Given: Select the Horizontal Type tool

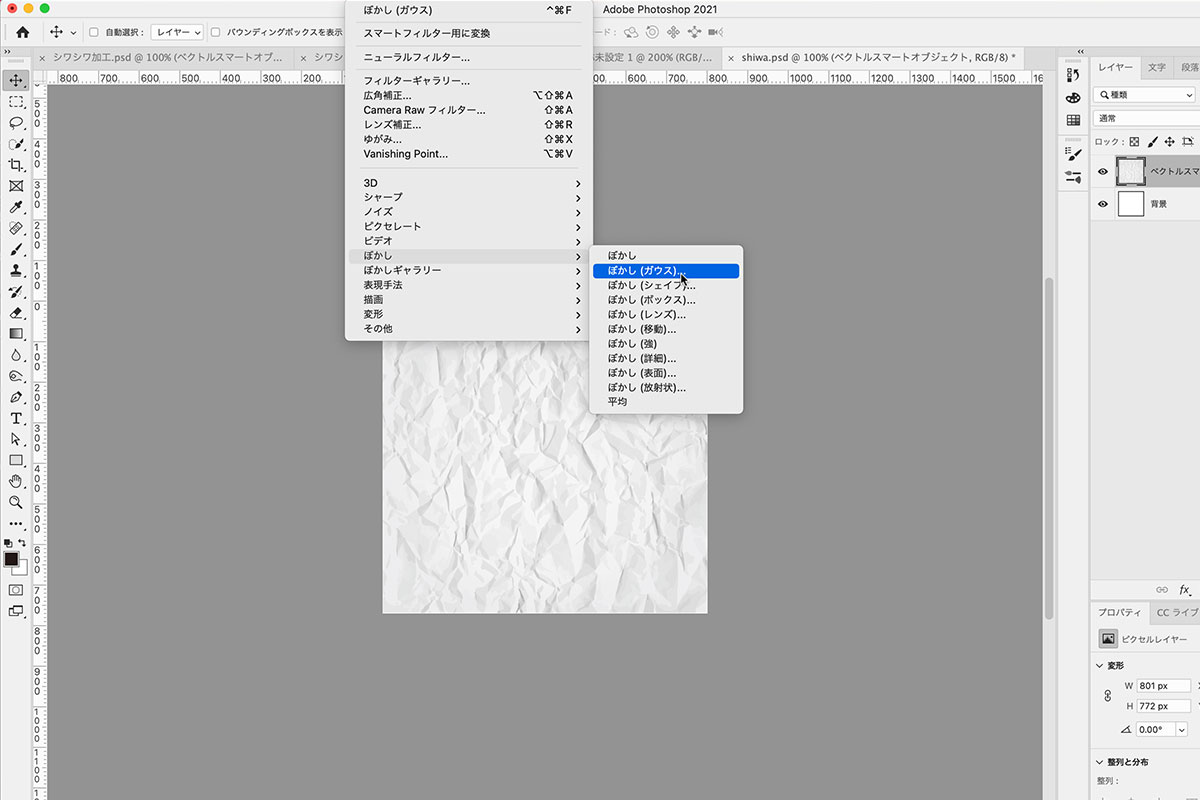Looking at the screenshot, I should coord(16,418).
